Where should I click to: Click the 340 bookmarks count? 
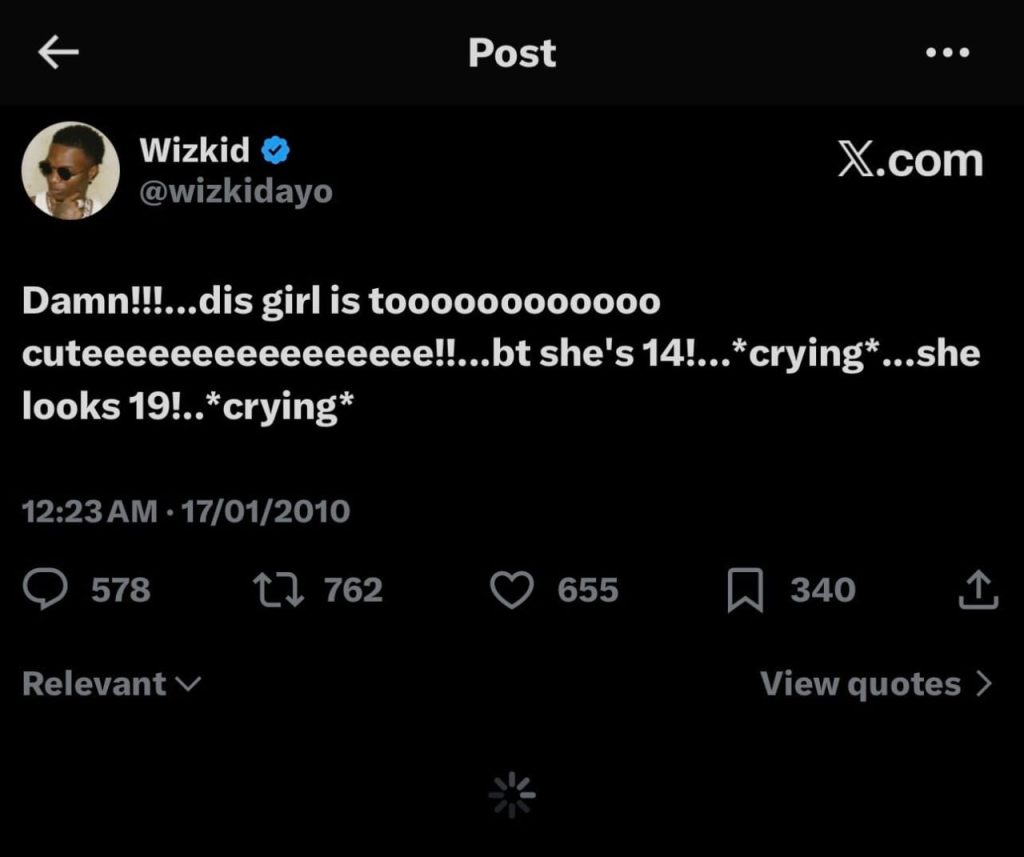coord(823,590)
